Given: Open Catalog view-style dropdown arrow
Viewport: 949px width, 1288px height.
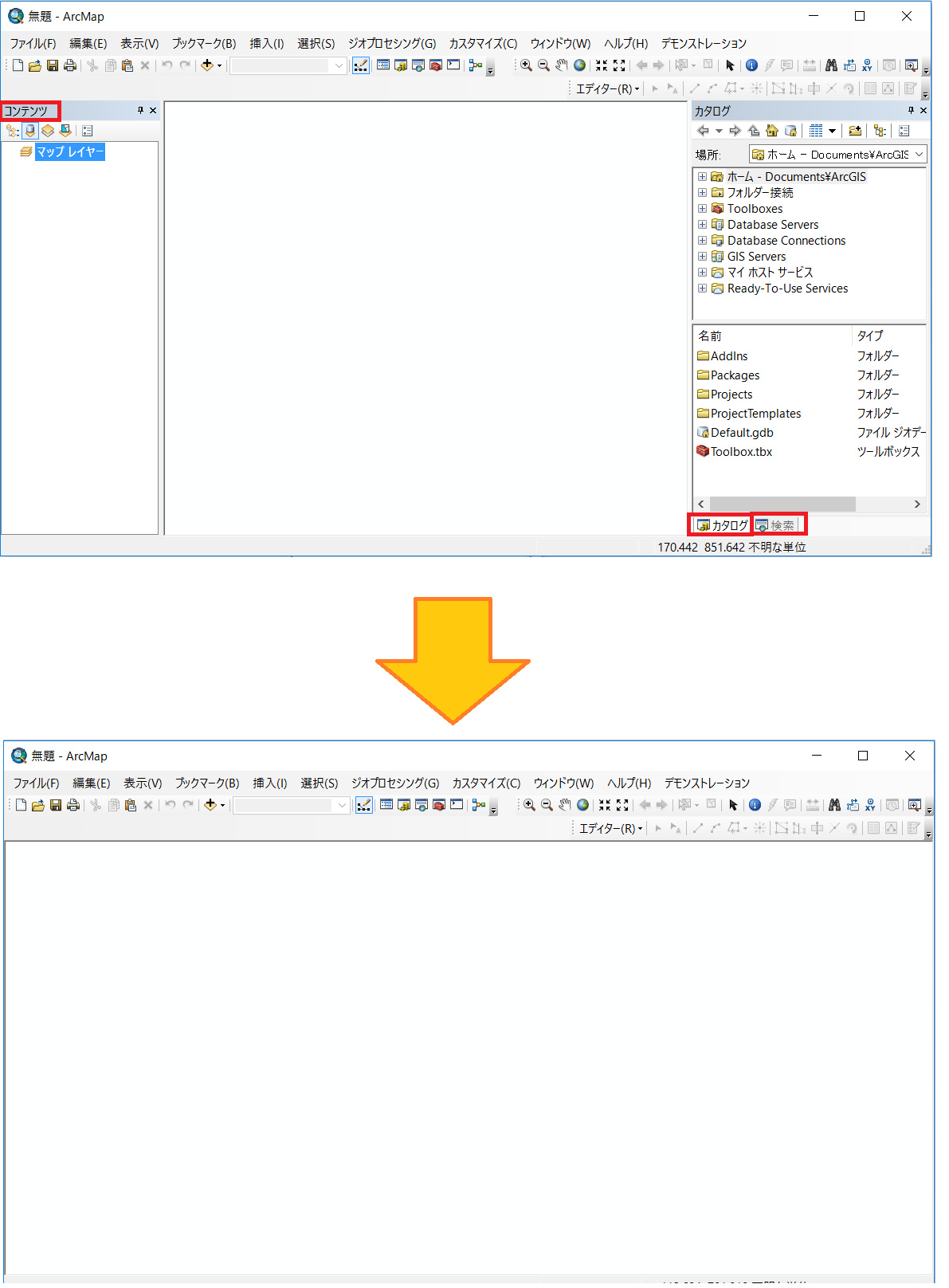Looking at the screenshot, I should [833, 131].
